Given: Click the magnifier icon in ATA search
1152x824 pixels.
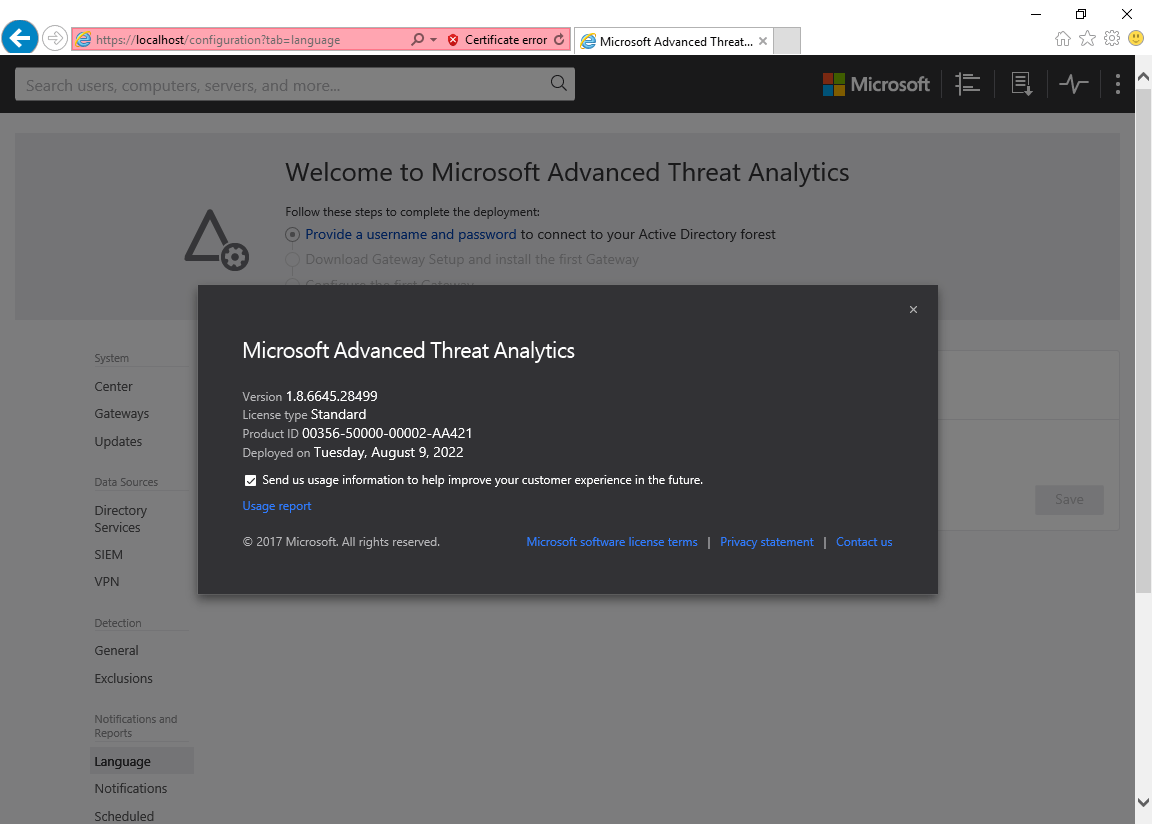Looking at the screenshot, I should click(x=558, y=83).
